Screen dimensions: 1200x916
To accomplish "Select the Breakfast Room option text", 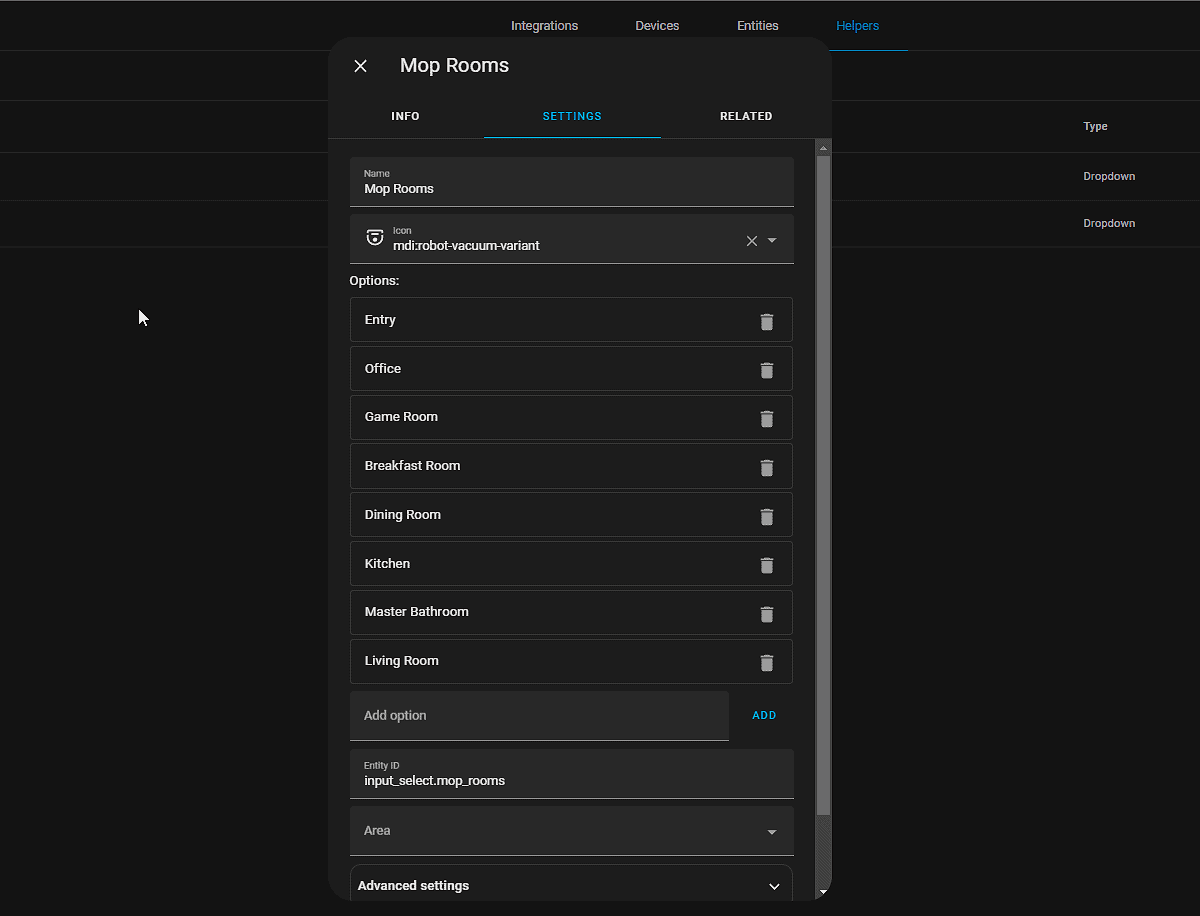I will click(412, 466).
